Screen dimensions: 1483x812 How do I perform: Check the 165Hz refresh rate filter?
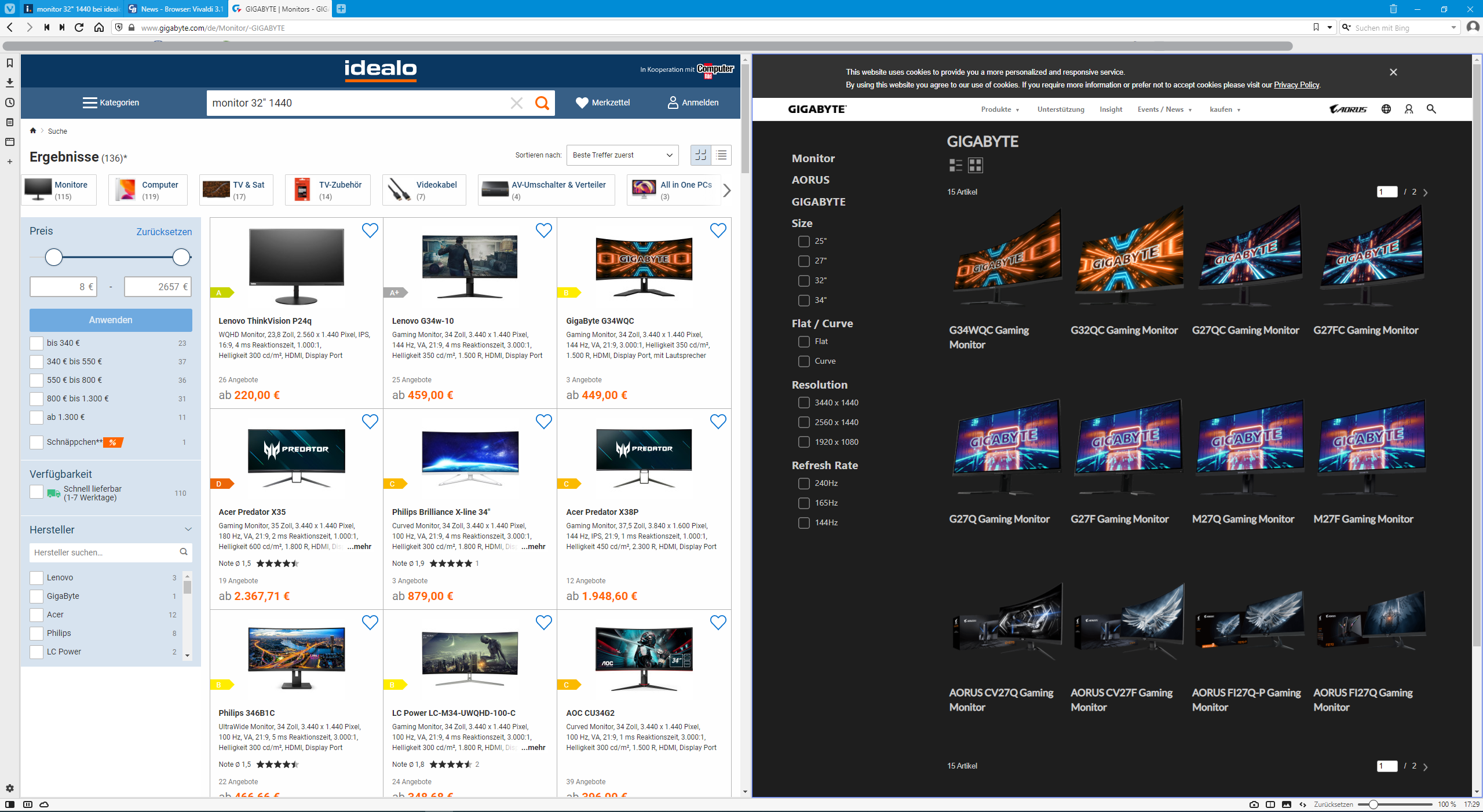click(803, 503)
